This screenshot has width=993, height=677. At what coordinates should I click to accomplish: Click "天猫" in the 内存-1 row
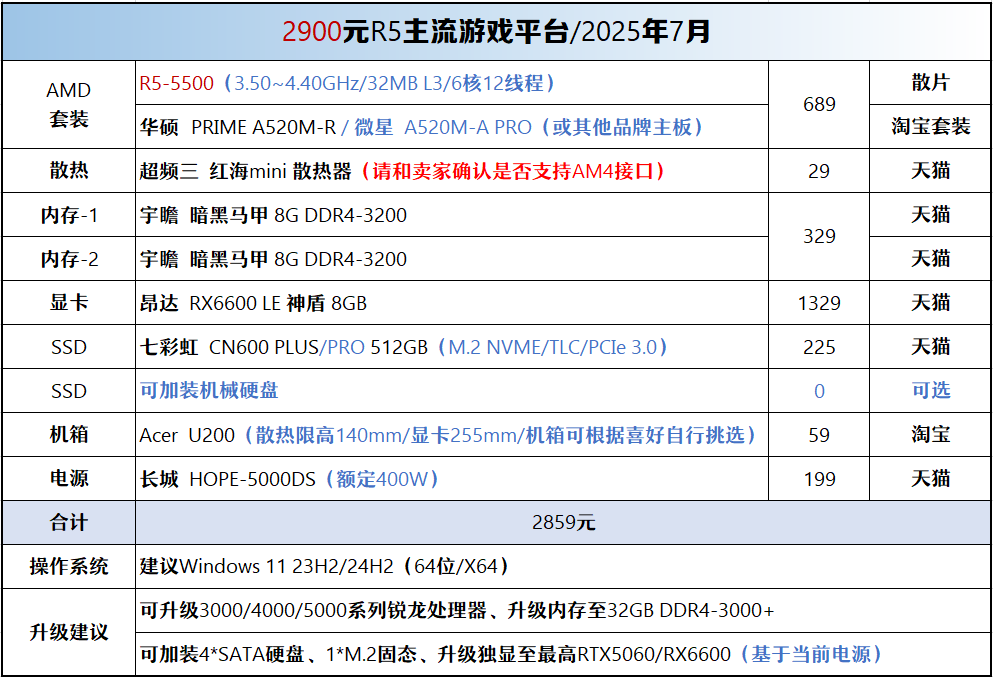(930, 215)
